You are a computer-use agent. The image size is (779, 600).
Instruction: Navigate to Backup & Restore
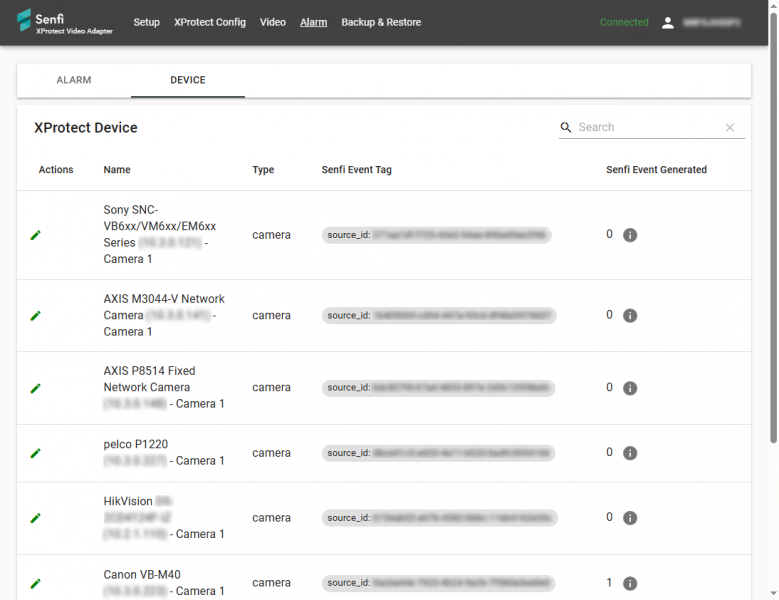coord(381,22)
